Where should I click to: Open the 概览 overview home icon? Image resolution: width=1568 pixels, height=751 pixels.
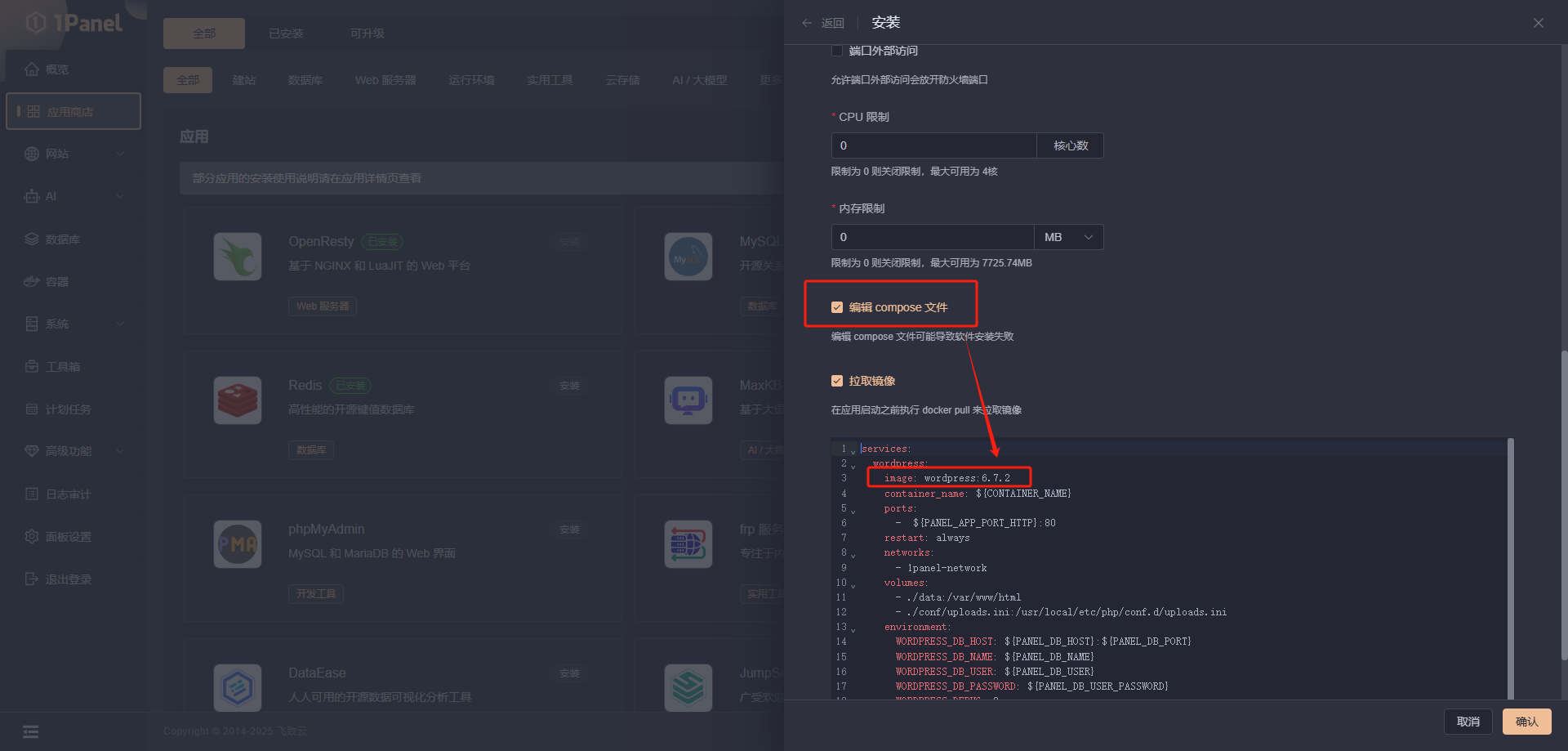[x=32, y=69]
